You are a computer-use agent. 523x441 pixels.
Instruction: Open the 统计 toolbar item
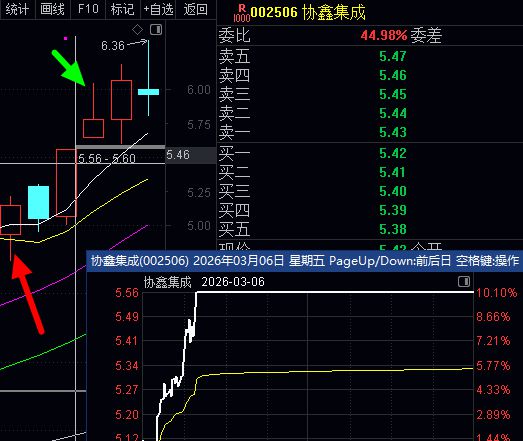click(x=17, y=9)
